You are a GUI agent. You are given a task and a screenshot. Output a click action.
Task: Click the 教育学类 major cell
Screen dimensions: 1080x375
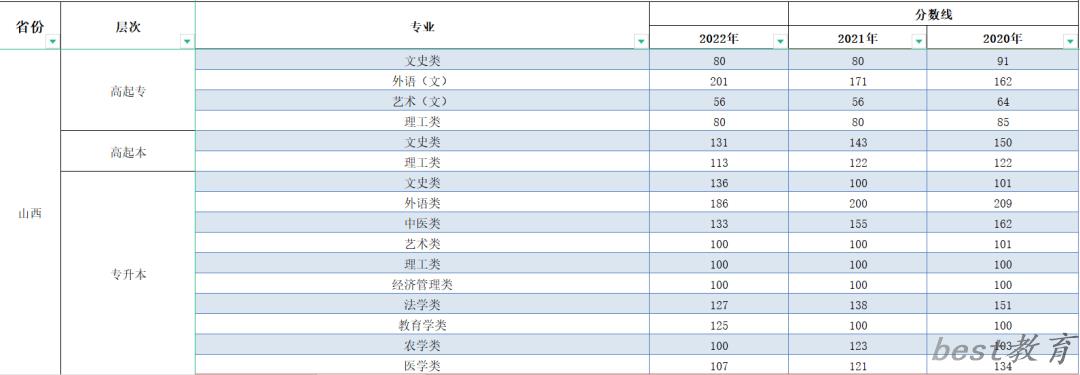[x=422, y=325]
